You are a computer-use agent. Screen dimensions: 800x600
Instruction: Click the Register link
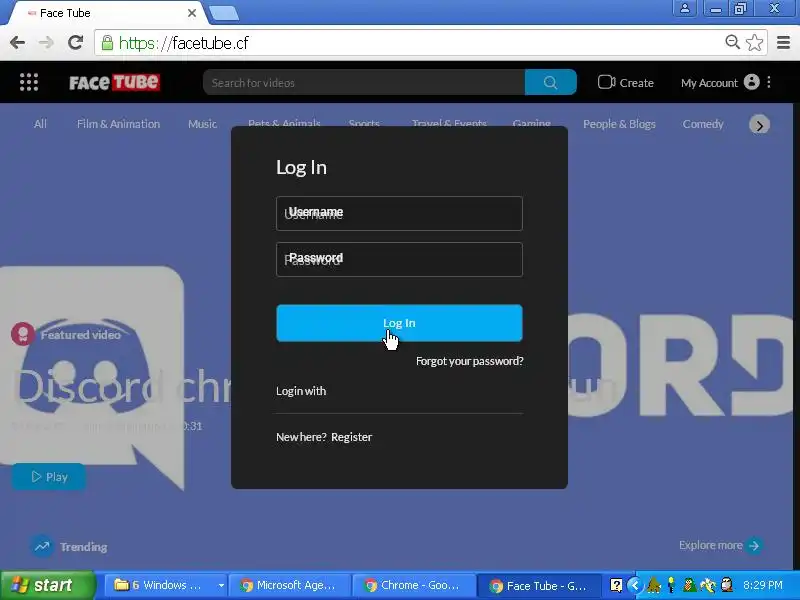coord(352,437)
